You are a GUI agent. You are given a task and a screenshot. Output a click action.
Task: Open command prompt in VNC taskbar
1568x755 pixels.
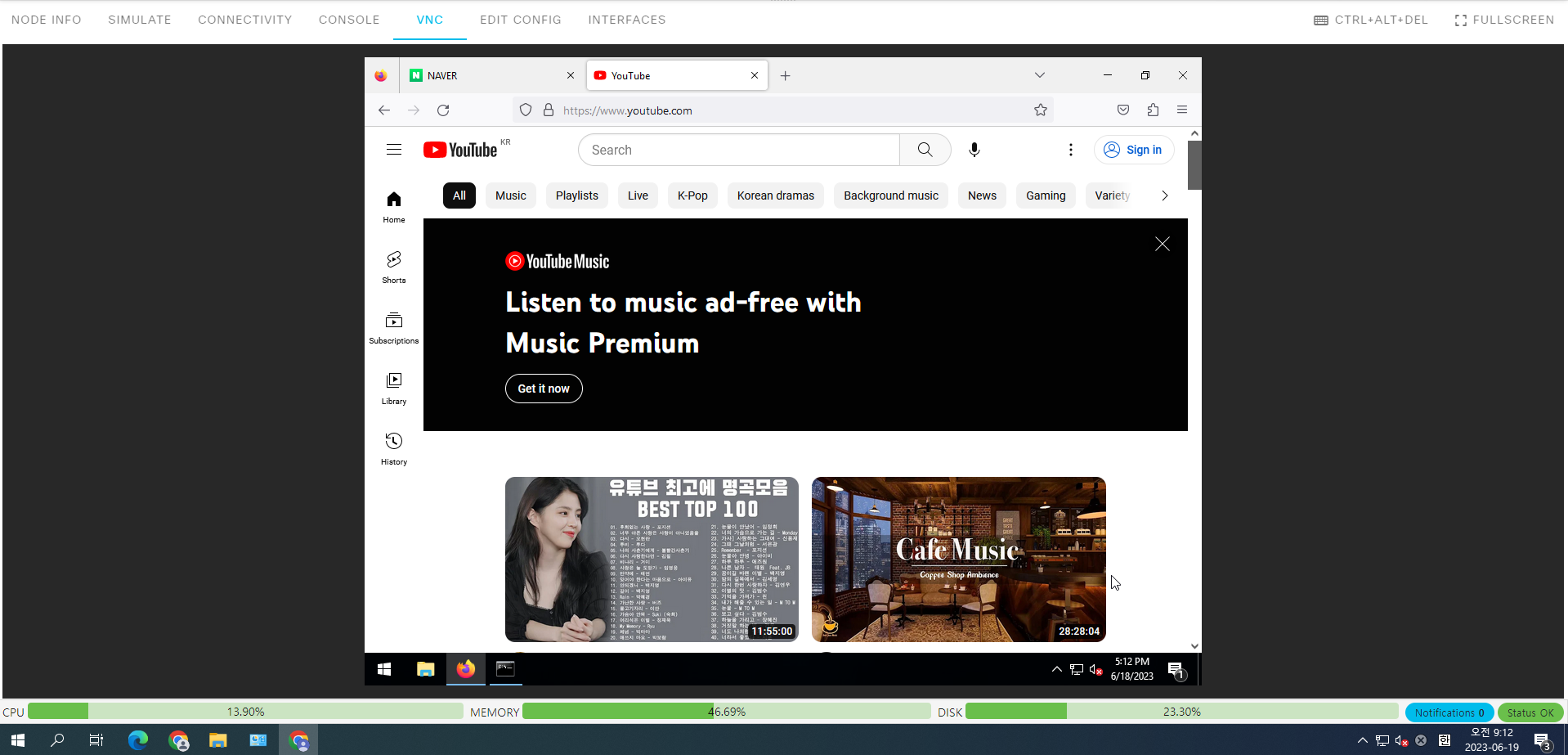tap(505, 669)
